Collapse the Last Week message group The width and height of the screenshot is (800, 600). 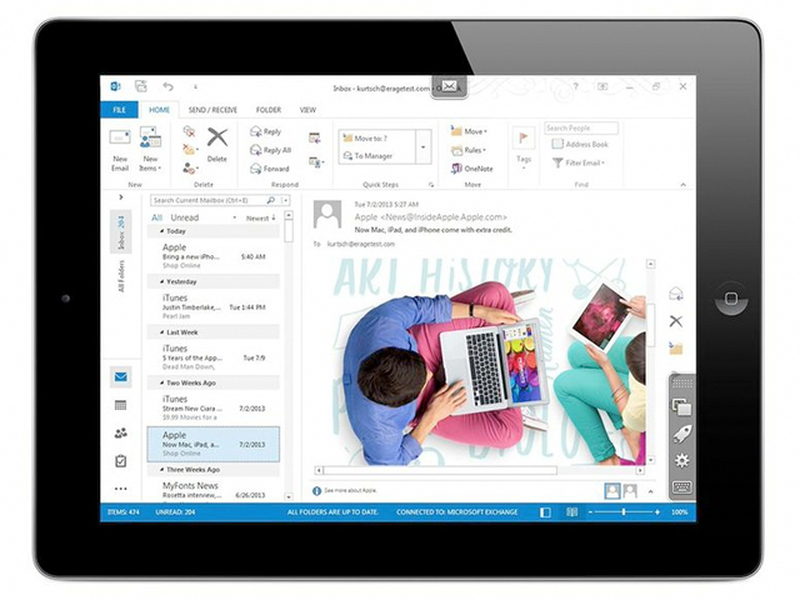153,332
